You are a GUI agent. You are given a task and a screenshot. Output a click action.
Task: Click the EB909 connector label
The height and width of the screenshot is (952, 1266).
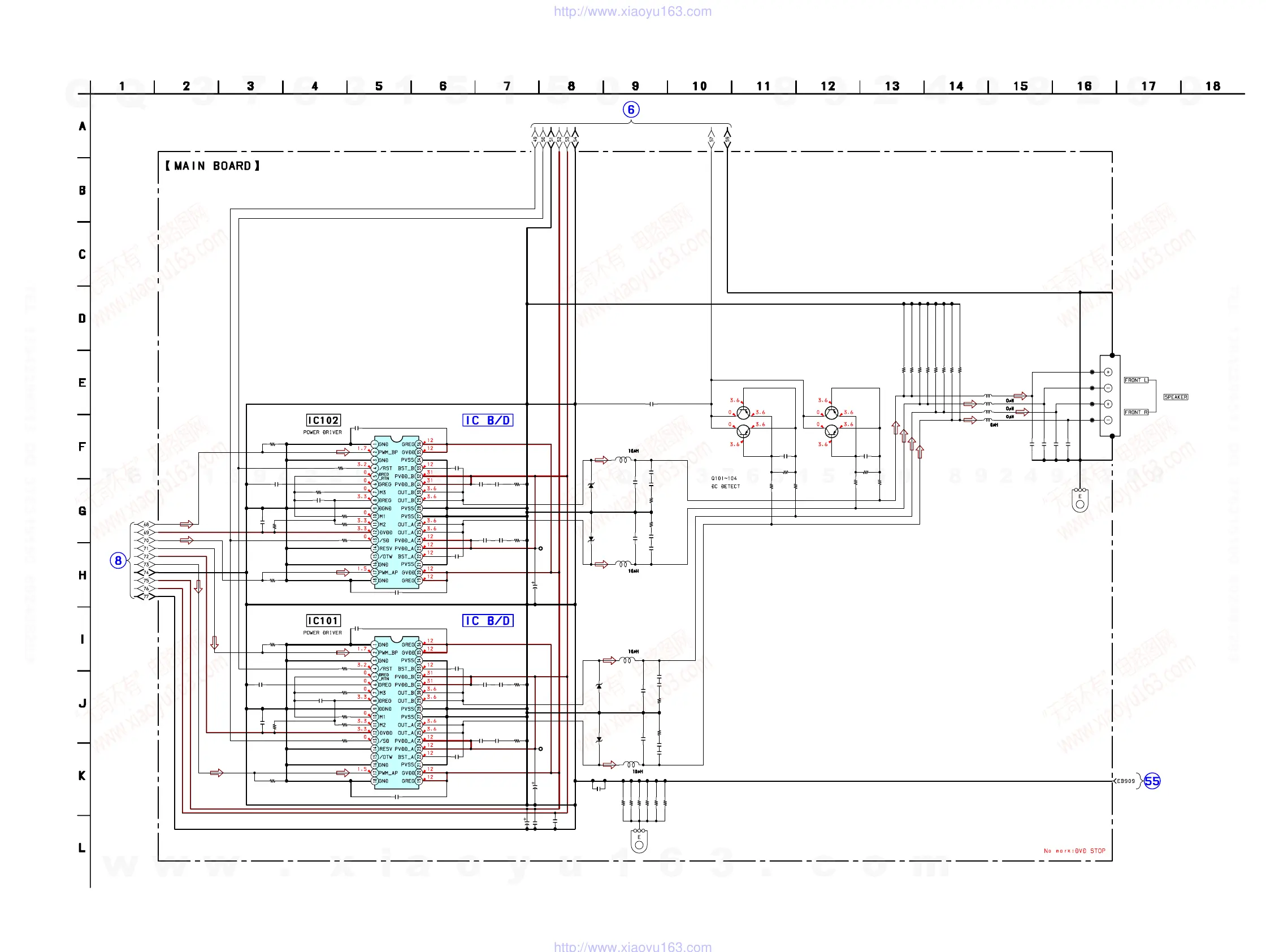1126,781
